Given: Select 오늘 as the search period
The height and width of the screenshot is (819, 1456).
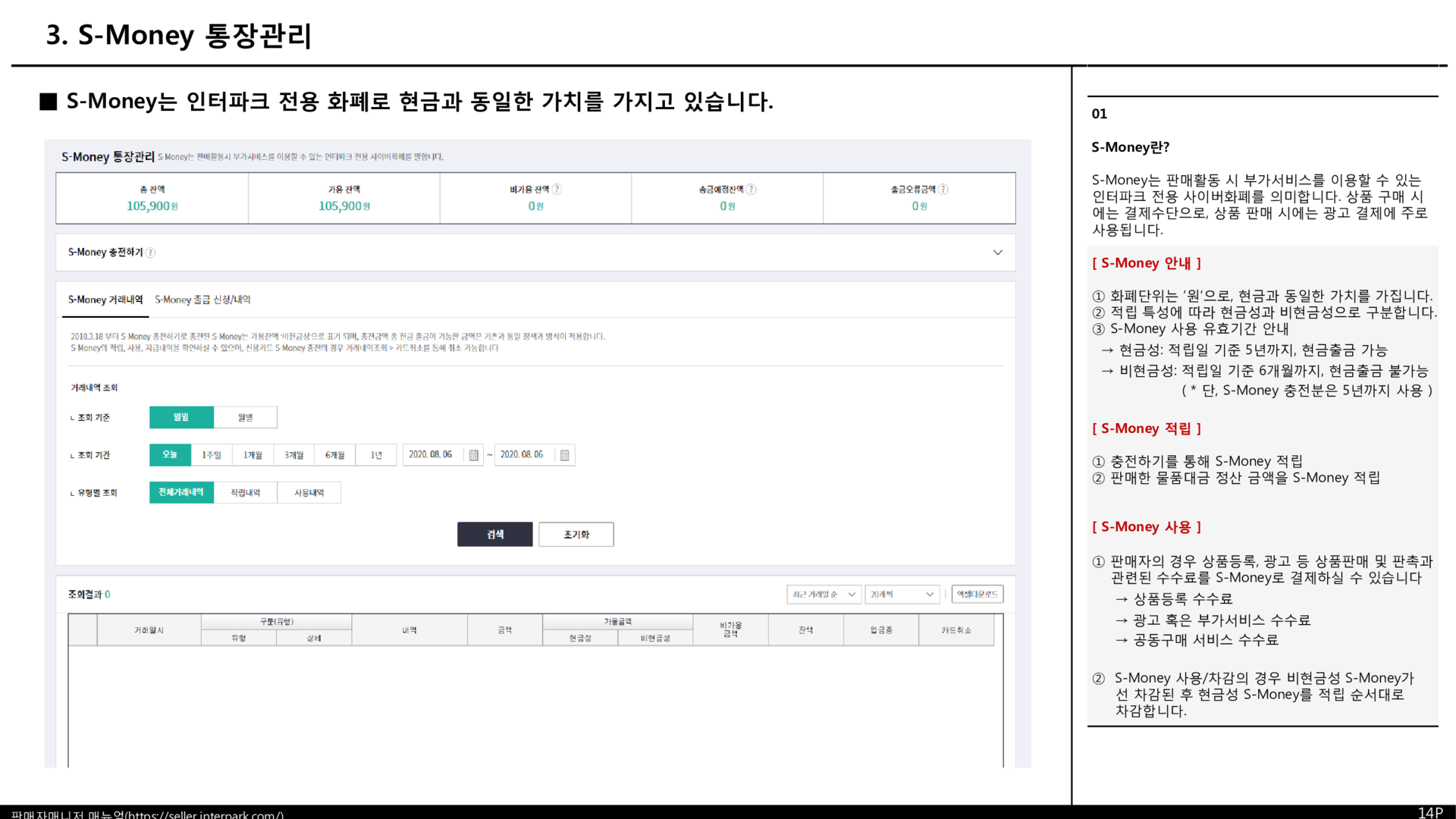Looking at the screenshot, I should 170,455.
